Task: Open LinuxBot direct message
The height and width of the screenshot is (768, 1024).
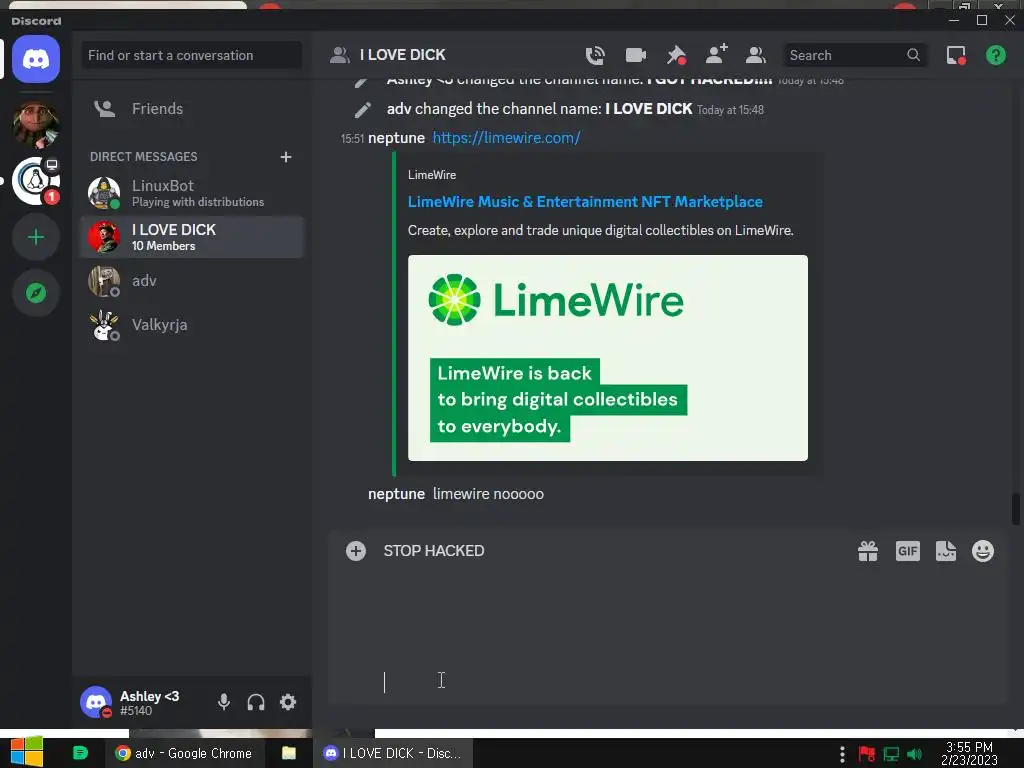Action: pos(193,193)
